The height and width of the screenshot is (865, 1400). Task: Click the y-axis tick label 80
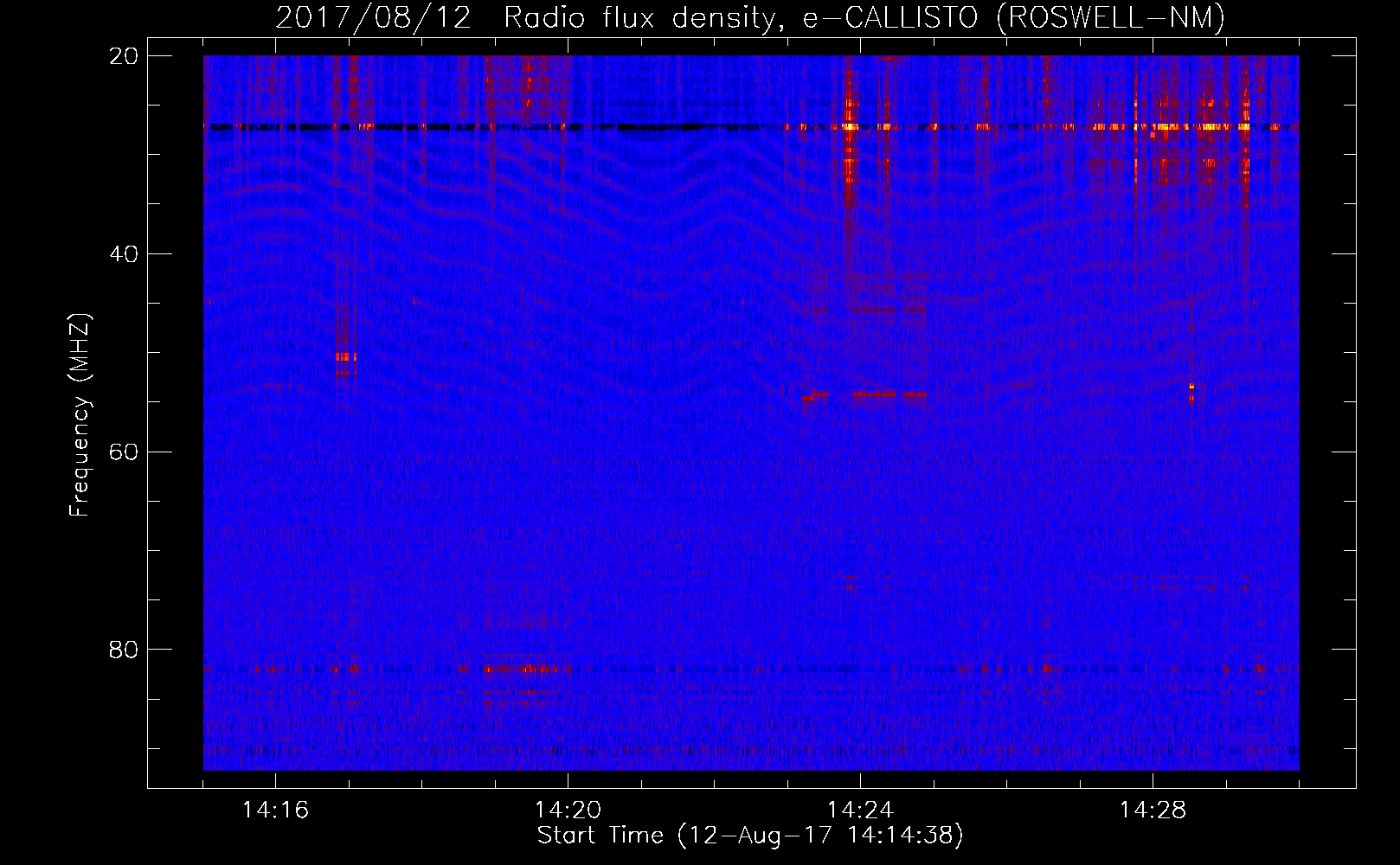[124, 650]
